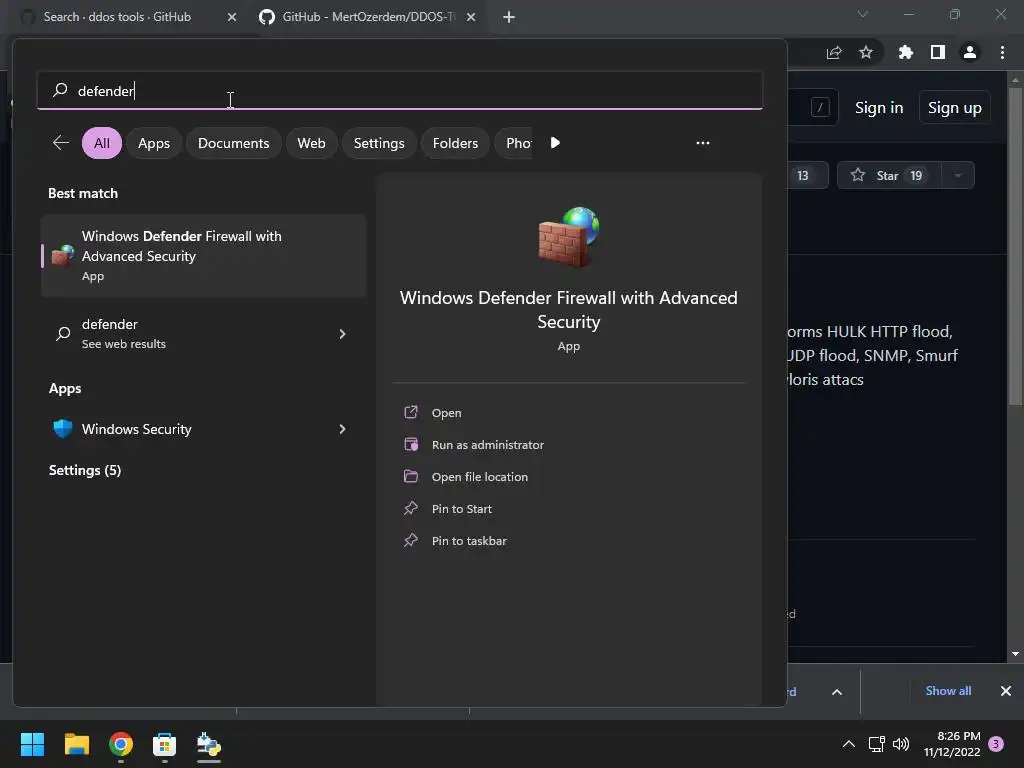Viewport: 1024px width, 768px height.
Task: Close the Chrome downloads bar
Action: tap(1006, 691)
